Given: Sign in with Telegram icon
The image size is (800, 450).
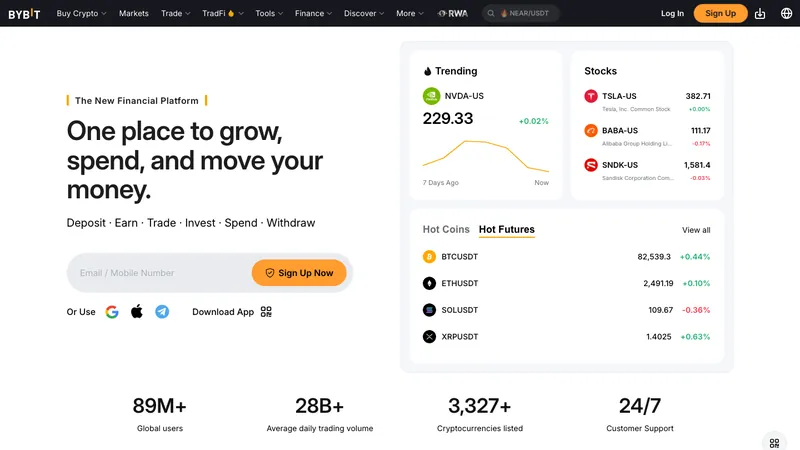Looking at the screenshot, I should 162,312.
